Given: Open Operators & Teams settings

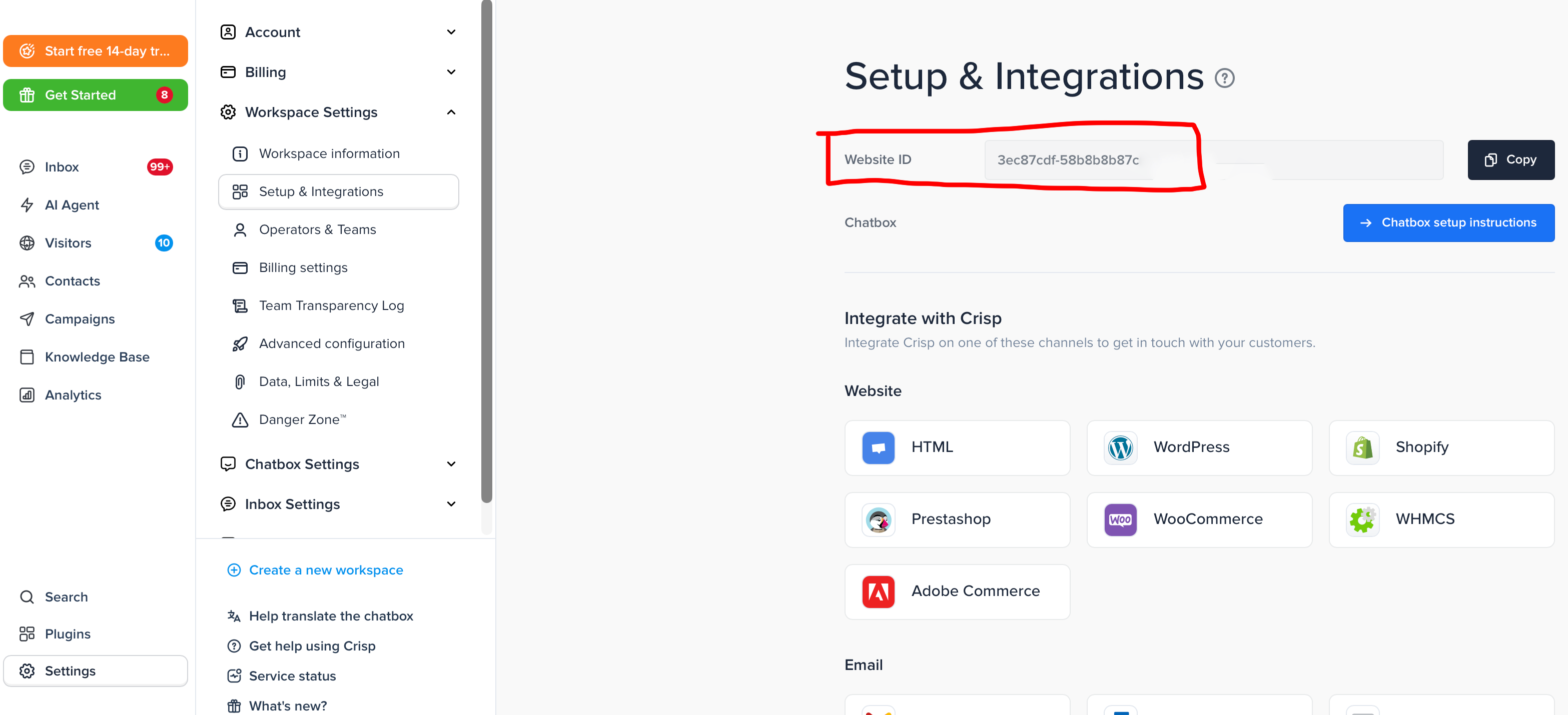Looking at the screenshot, I should 338,230.
